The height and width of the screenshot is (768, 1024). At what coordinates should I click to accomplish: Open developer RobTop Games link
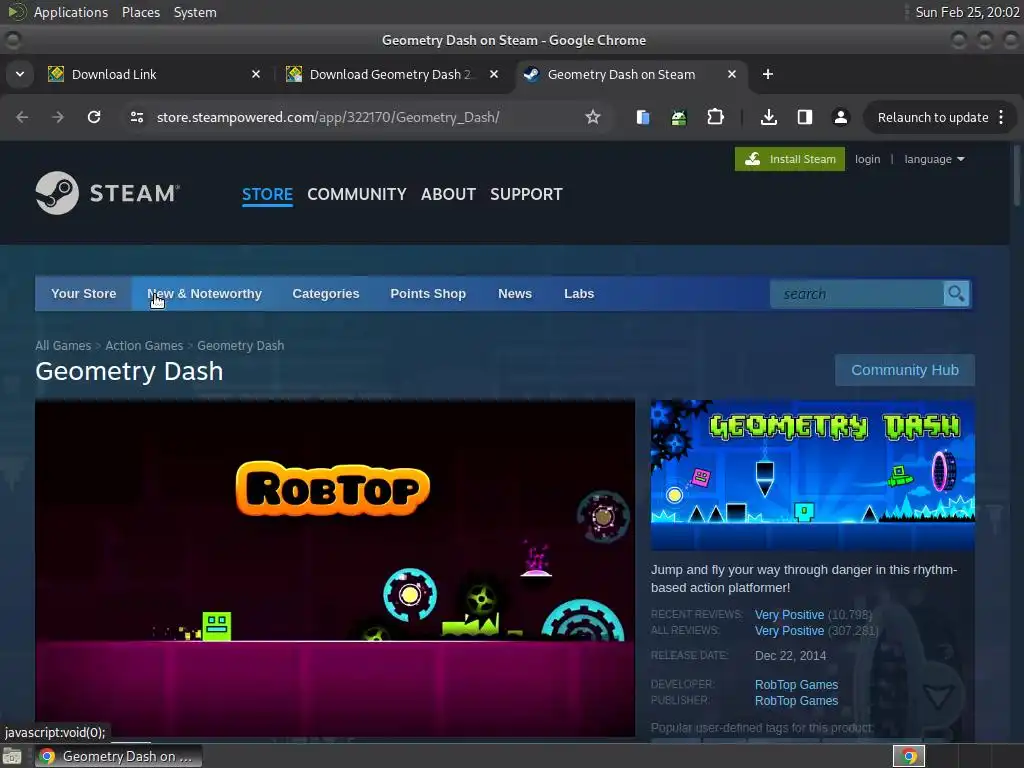tap(796, 684)
